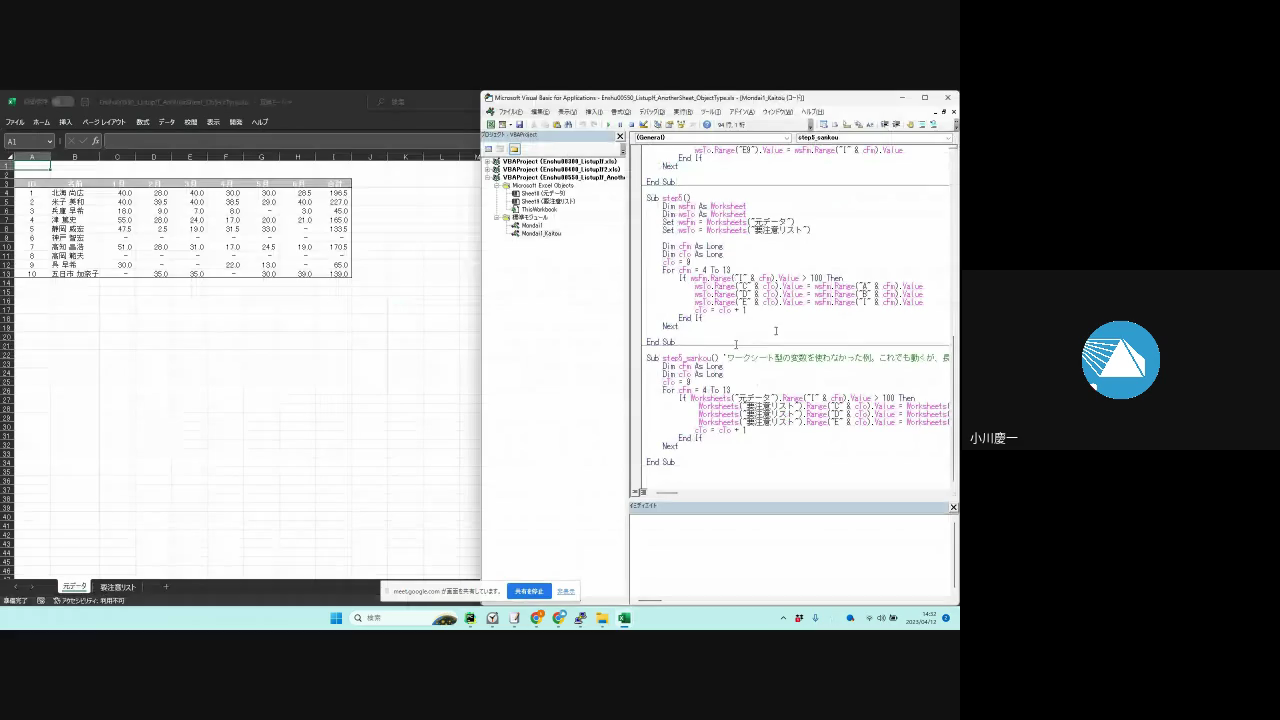Click the Run Sub (play) toolbar icon

tap(608, 125)
